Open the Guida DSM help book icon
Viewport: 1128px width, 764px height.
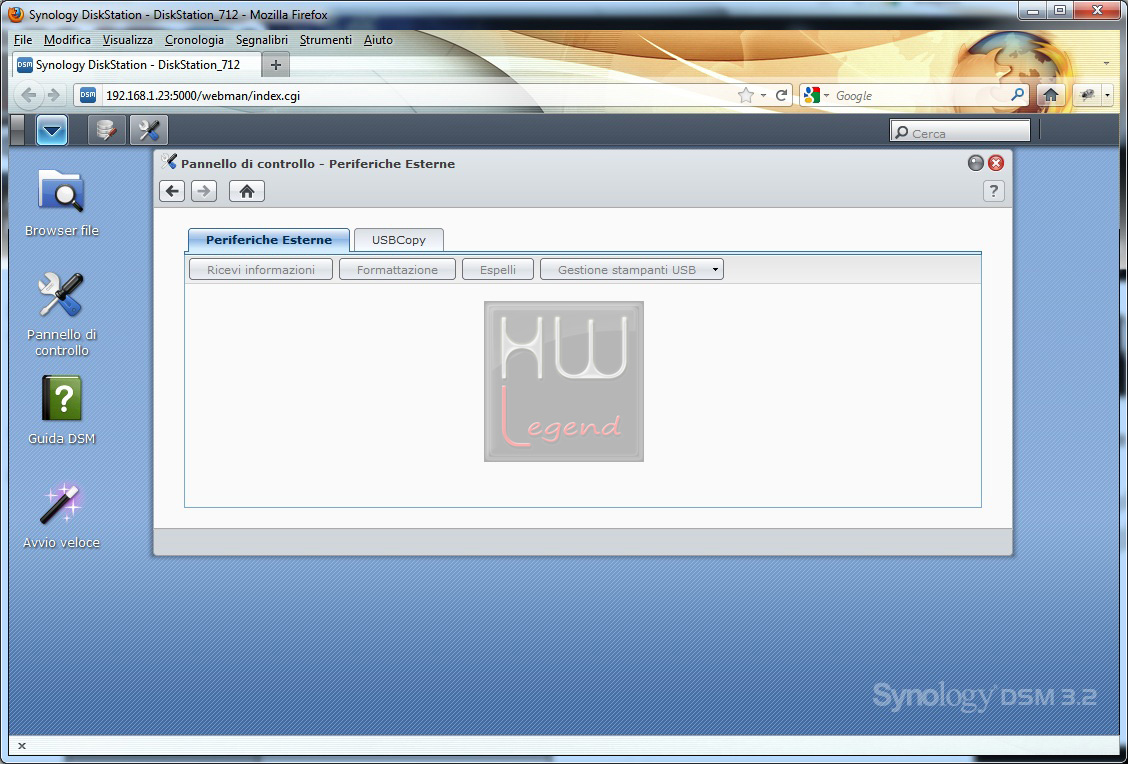(62, 410)
